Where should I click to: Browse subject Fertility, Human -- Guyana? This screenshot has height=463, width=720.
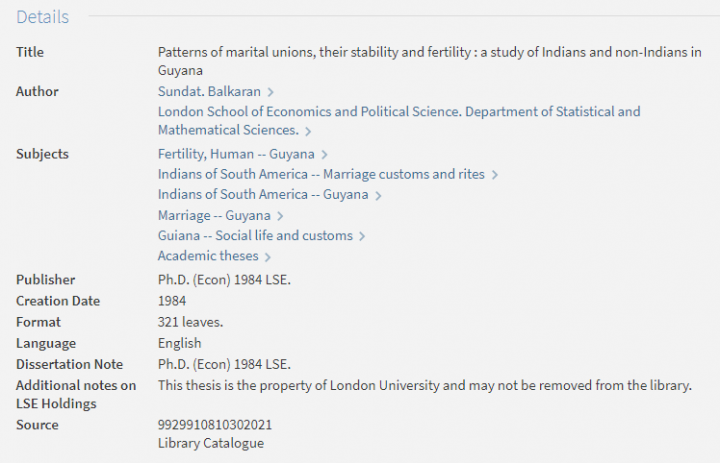(236, 154)
